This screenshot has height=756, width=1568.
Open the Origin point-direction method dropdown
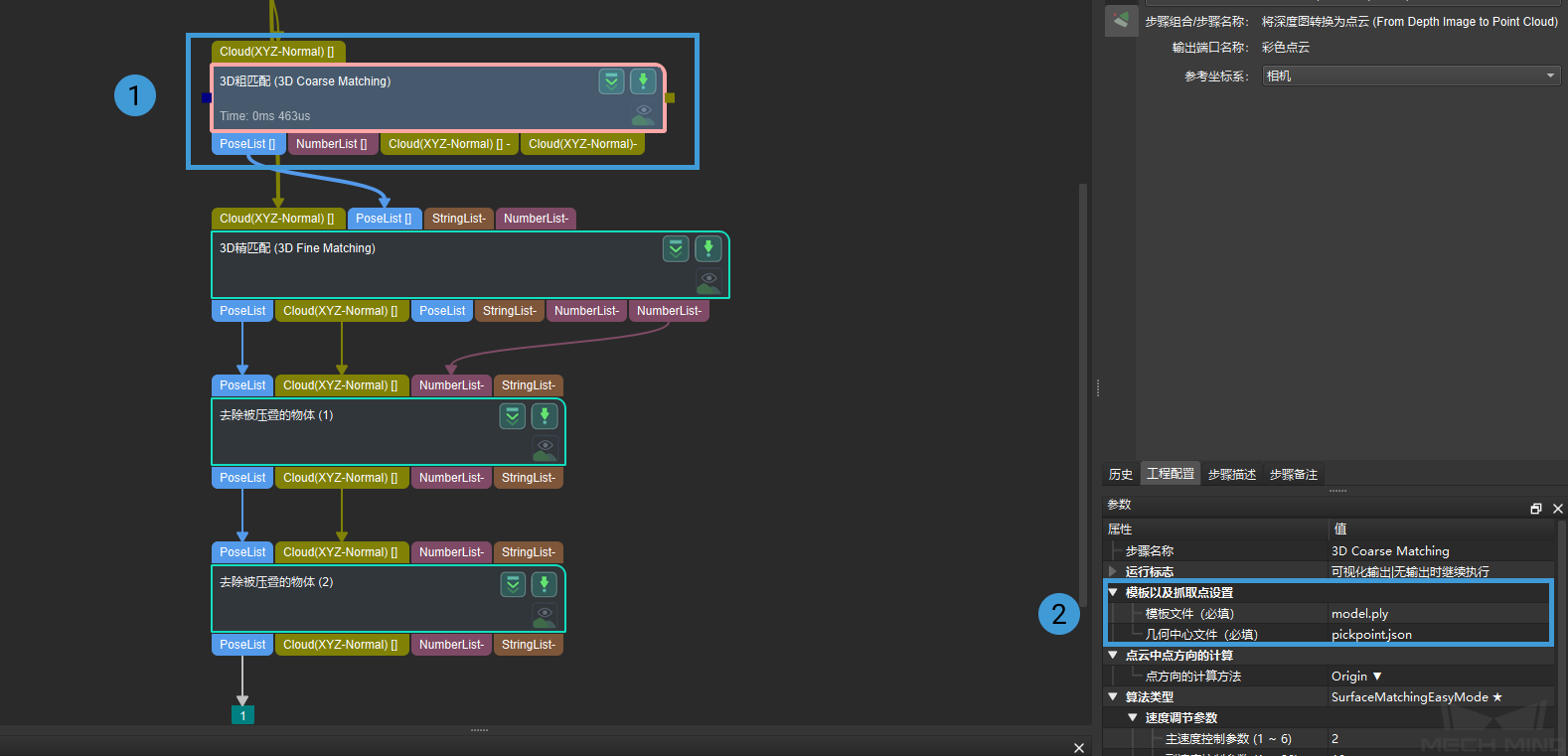1357,677
